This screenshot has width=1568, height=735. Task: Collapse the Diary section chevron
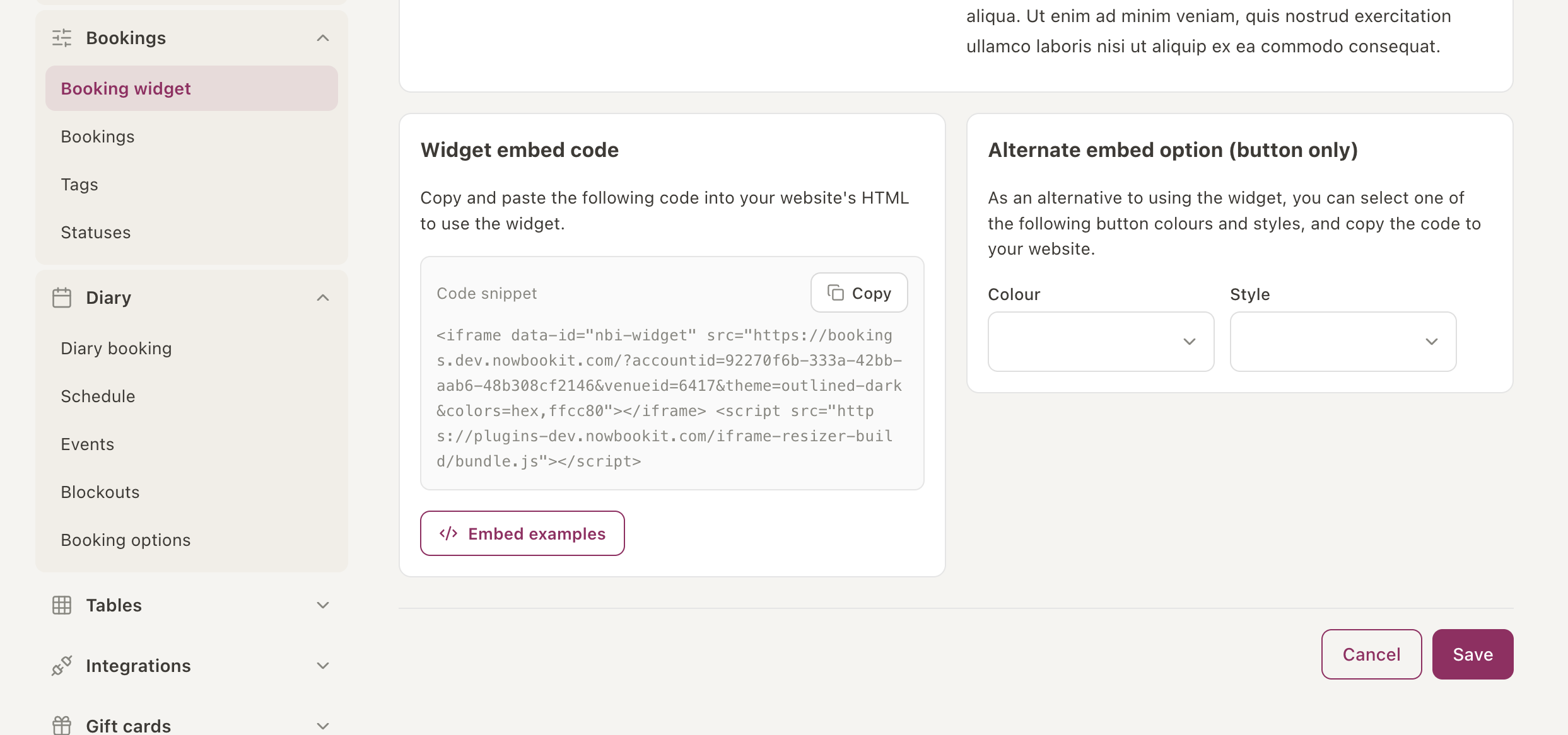pyautogui.click(x=323, y=298)
